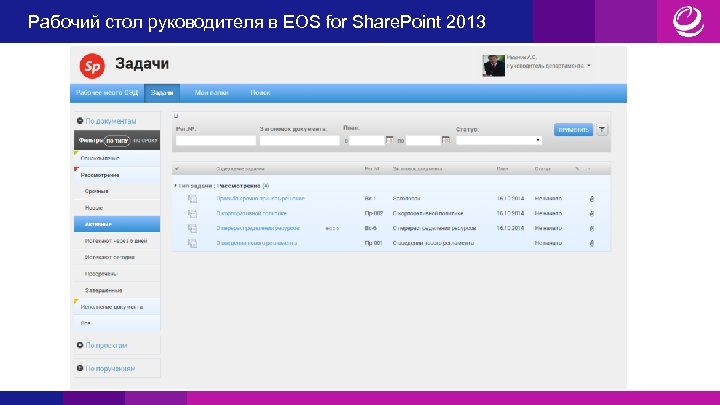Image resolution: width=720 pixels, height=405 pixels.
Task: Click attachment paperclip in Пр-001 row
Action: [x=591, y=243]
